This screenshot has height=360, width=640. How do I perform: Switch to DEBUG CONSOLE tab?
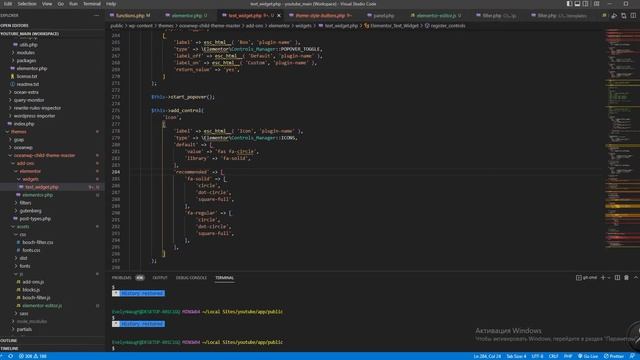coord(191,278)
